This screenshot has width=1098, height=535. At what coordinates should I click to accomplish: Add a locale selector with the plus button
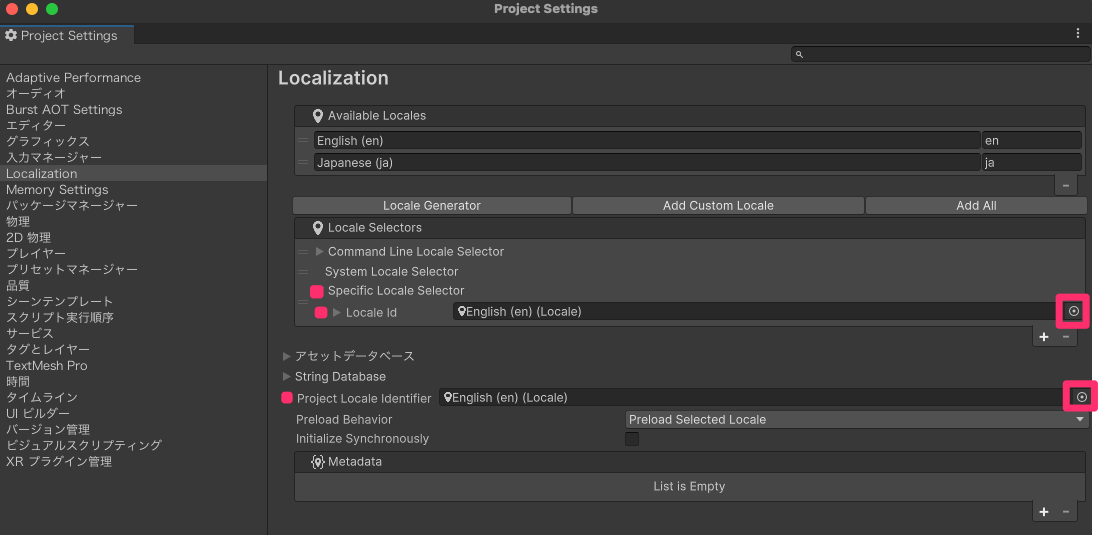pyautogui.click(x=1044, y=337)
